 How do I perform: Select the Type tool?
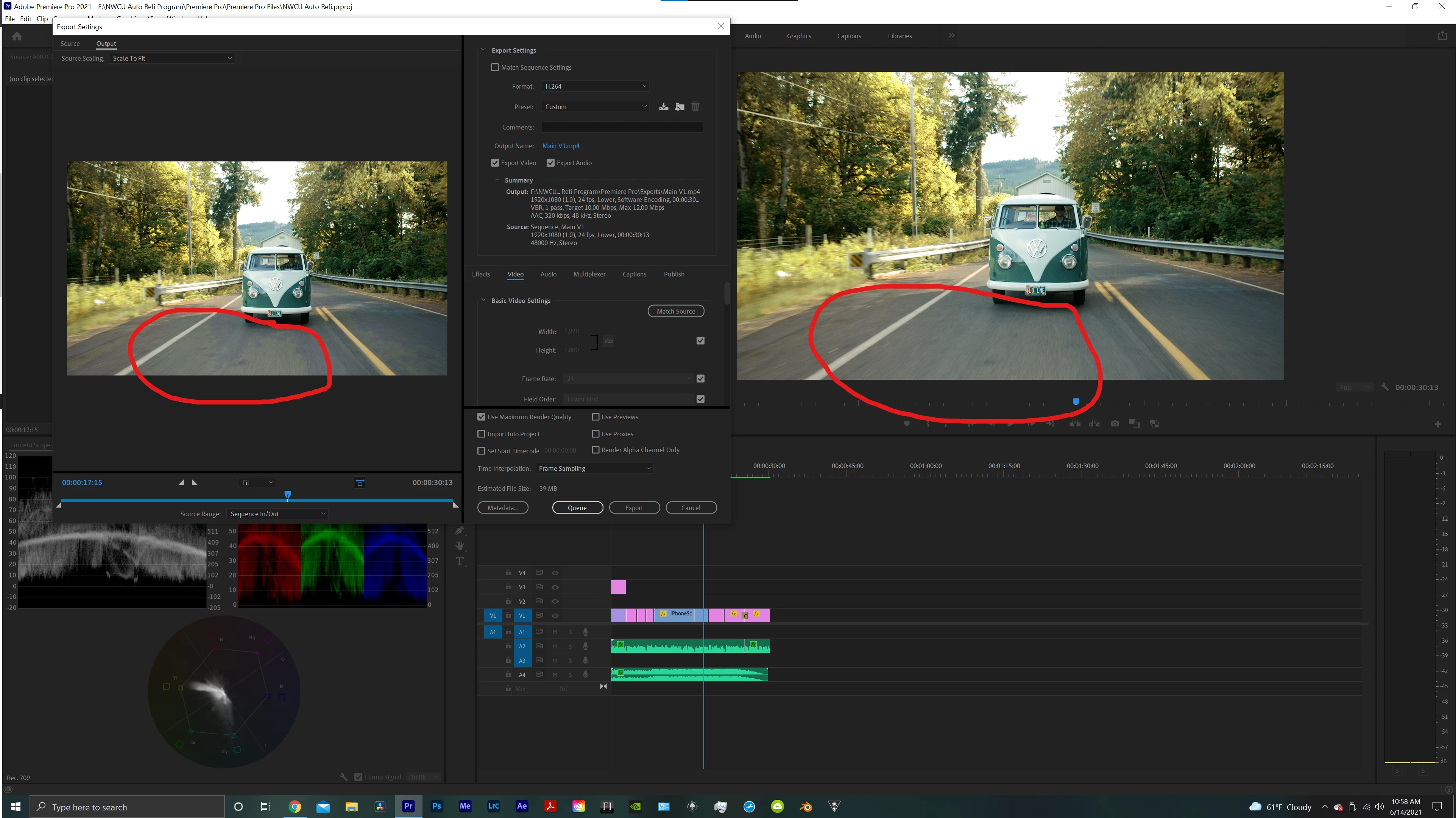coord(460,561)
